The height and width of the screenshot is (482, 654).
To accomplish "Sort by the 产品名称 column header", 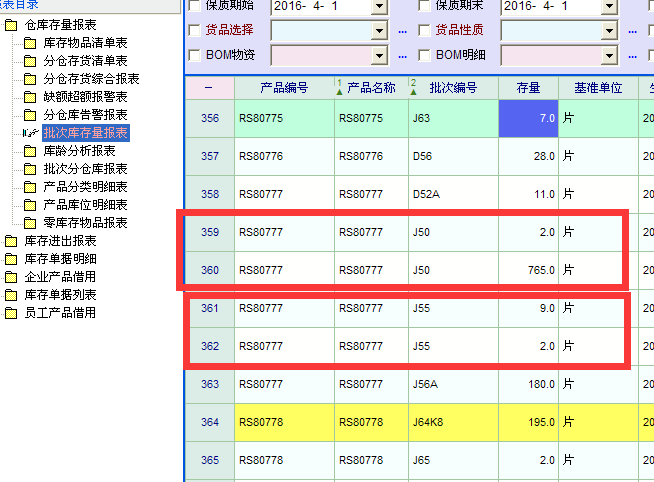I will pos(371,88).
